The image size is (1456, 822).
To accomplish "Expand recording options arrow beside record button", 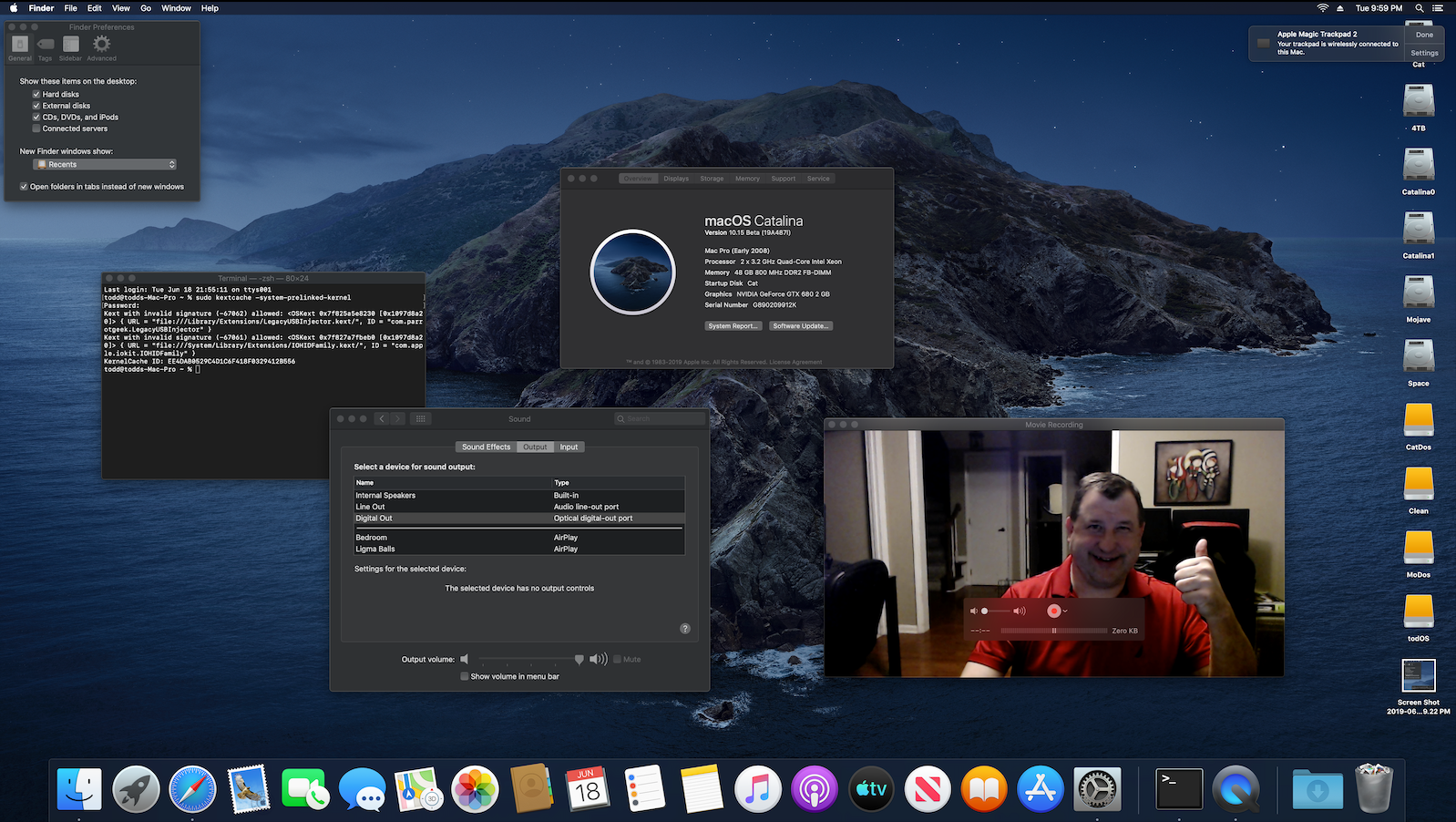I will point(1065,611).
